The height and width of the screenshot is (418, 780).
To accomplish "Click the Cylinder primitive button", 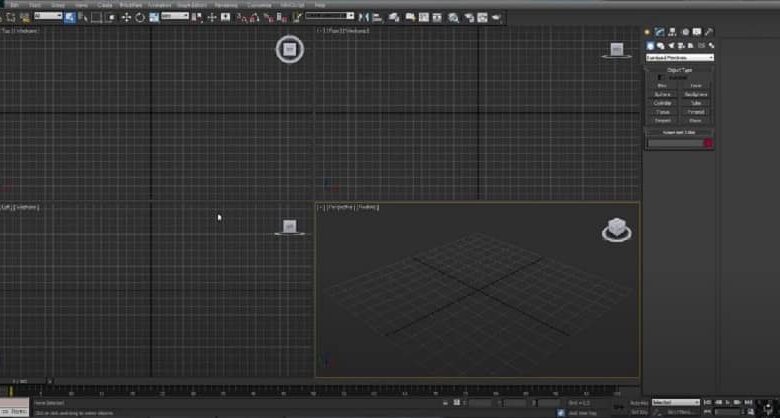I will [663, 103].
